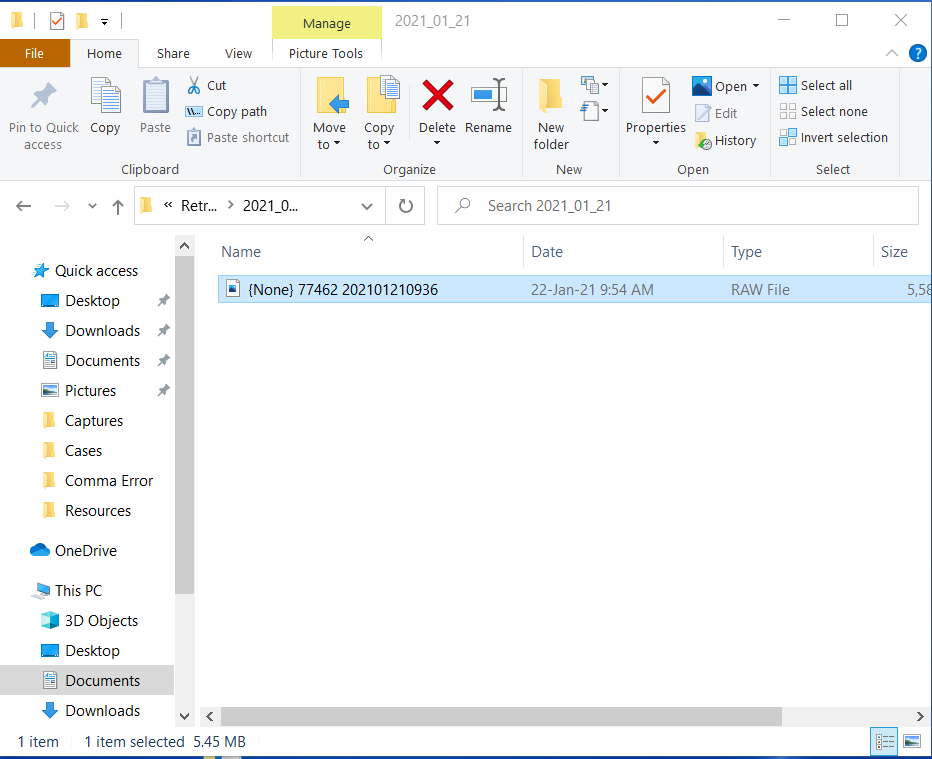Delete the file with red X icon
Image resolution: width=932 pixels, height=759 pixels.
coord(437,96)
